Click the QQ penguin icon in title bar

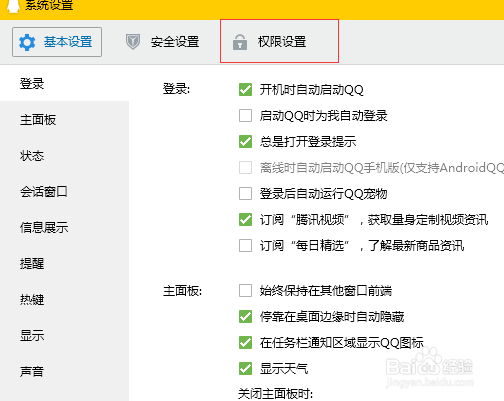pyautogui.click(x=14, y=6)
